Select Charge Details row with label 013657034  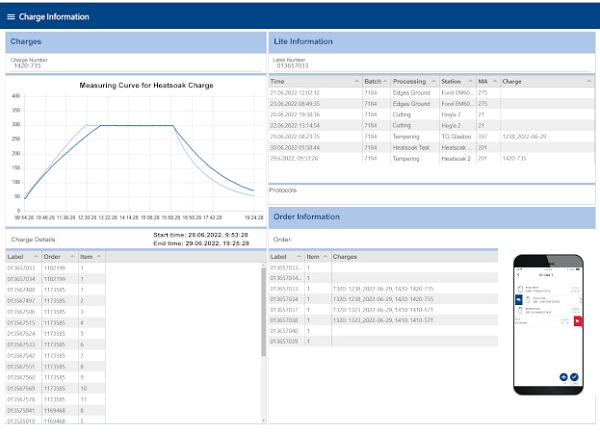click(x=55, y=279)
